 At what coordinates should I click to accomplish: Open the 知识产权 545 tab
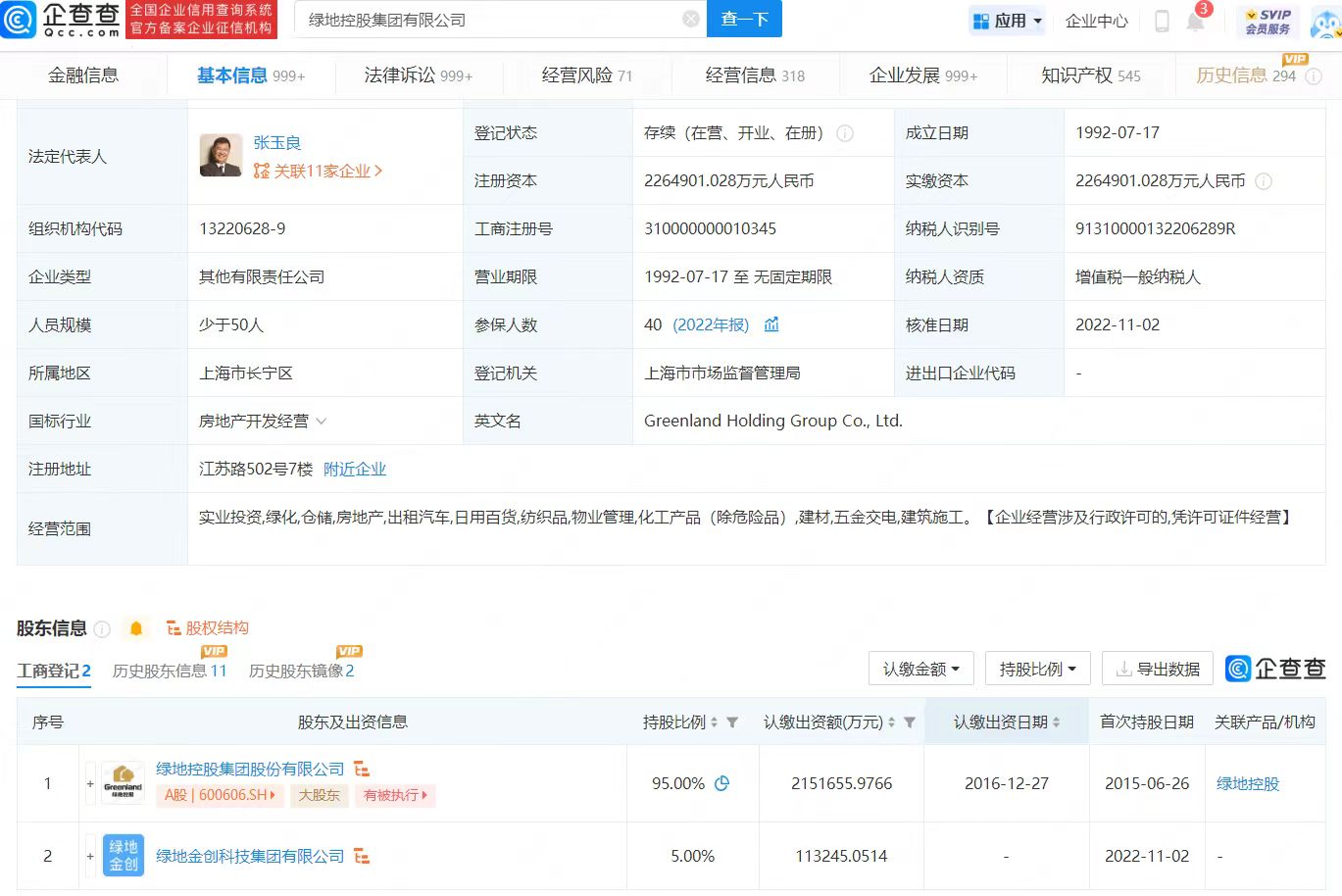pyautogui.click(x=1091, y=75)
